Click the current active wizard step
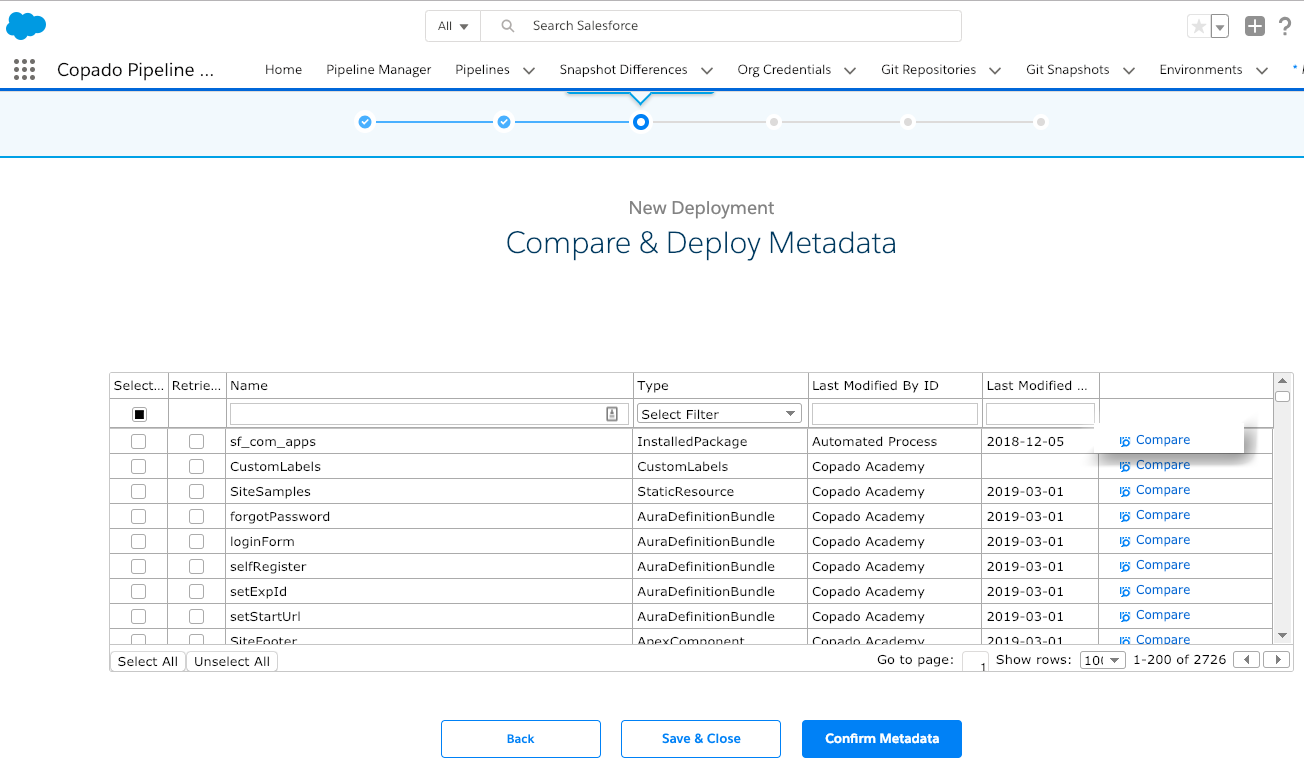Image resolution: width=1304 pixels, height=760 pixels. pyautogui.click(x=641, y=122)
